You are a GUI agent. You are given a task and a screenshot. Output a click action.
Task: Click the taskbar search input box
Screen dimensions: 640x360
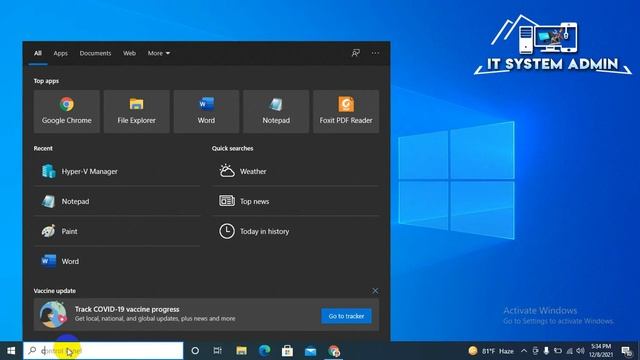[x=103, y=351]
